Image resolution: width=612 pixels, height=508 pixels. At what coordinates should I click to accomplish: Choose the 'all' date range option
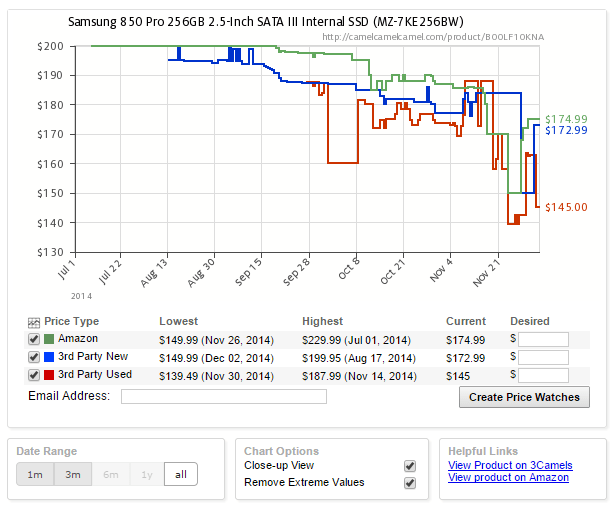click(x=181, y=474)
